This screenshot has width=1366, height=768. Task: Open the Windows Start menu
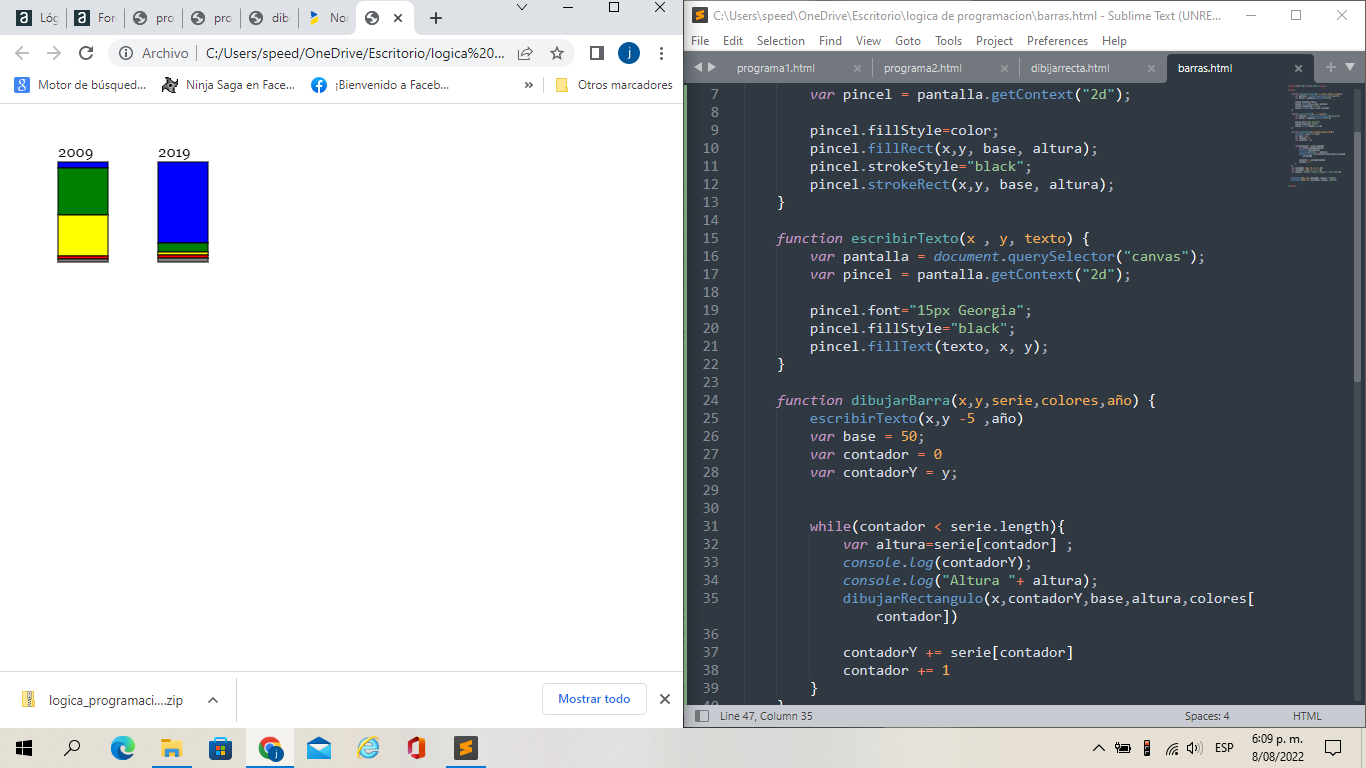pos(24,747)
